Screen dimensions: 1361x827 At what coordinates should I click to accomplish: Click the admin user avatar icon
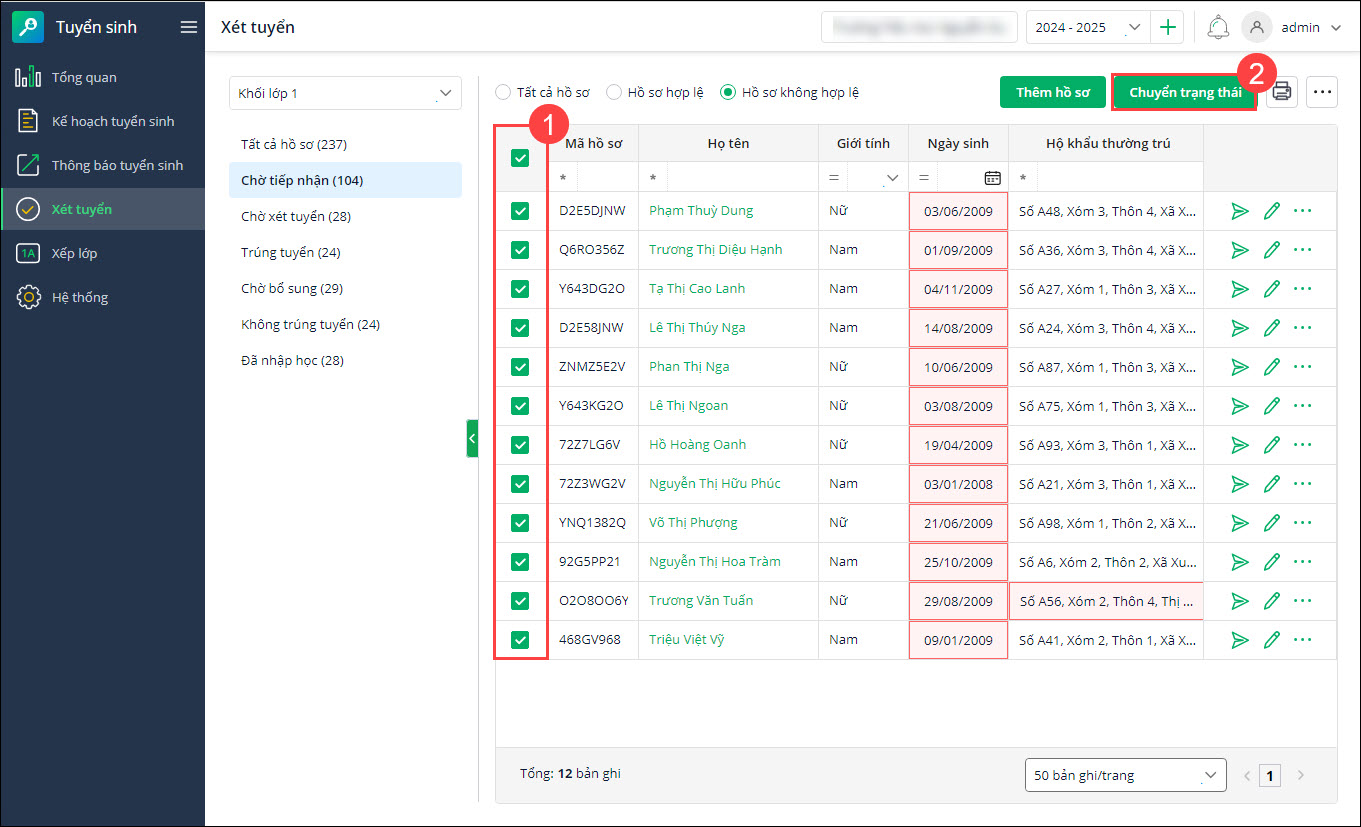click(x=1256, y=28)
